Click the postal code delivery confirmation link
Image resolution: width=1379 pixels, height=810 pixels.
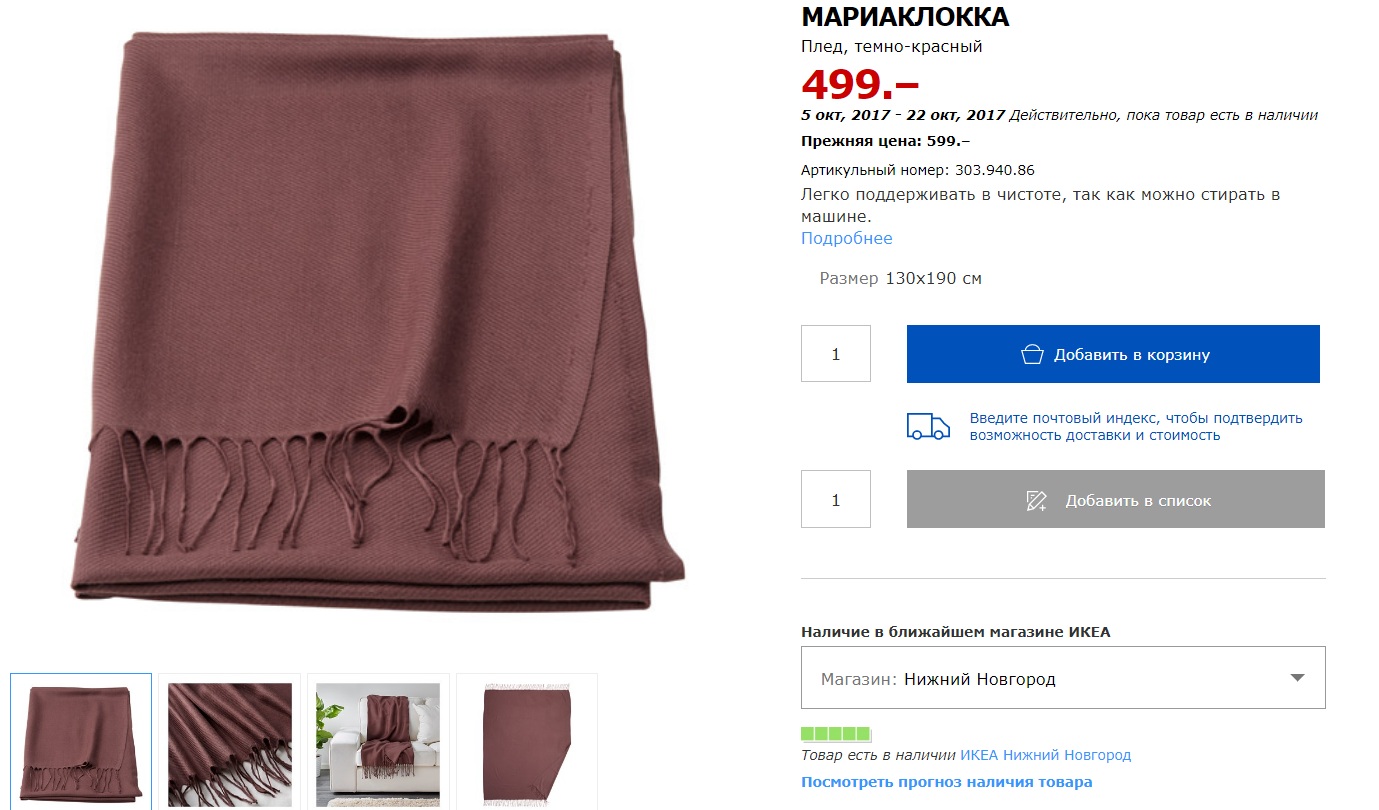coord(1136,427)
